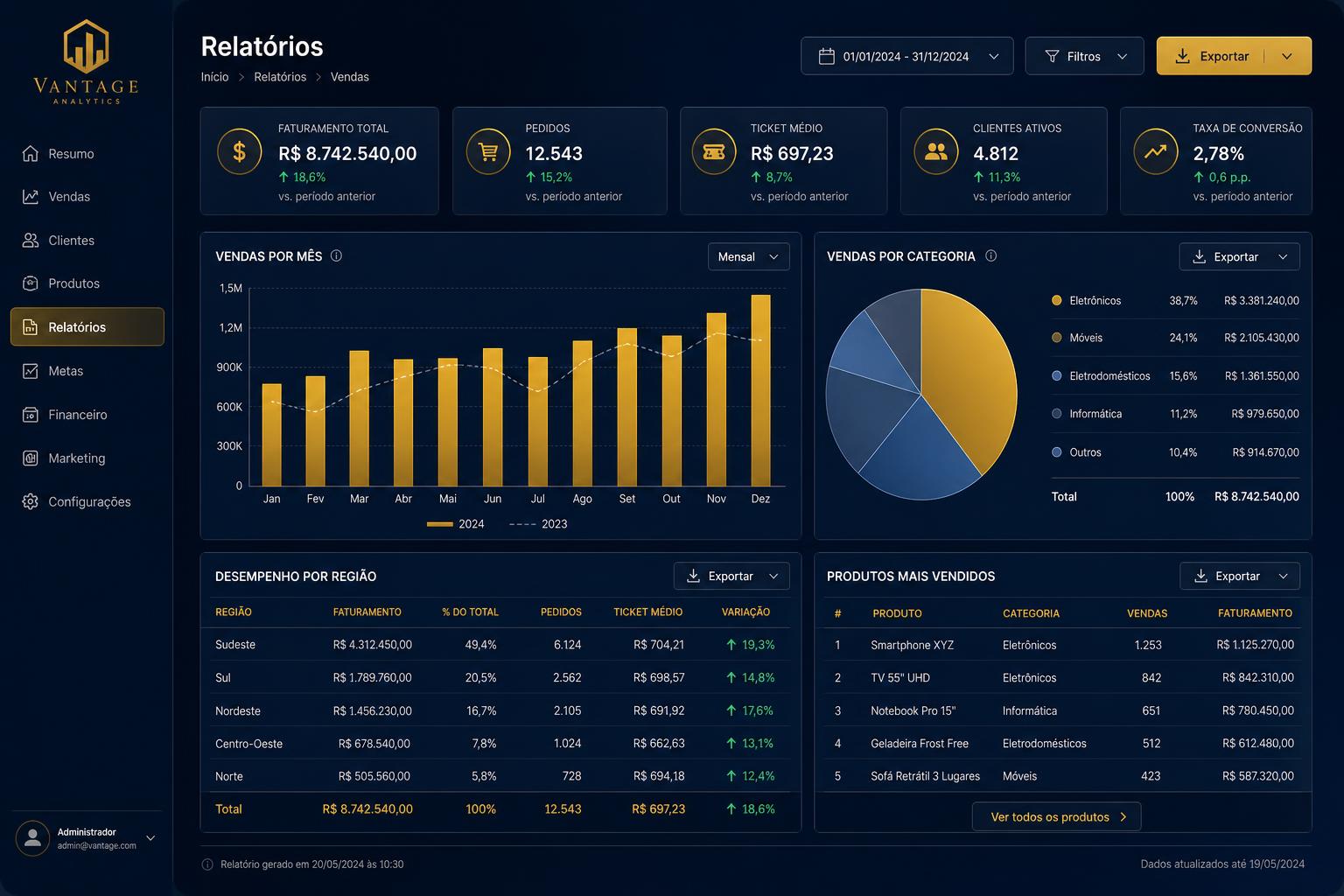Click the Eletrônicos legend color dot

coord(1056,301)
